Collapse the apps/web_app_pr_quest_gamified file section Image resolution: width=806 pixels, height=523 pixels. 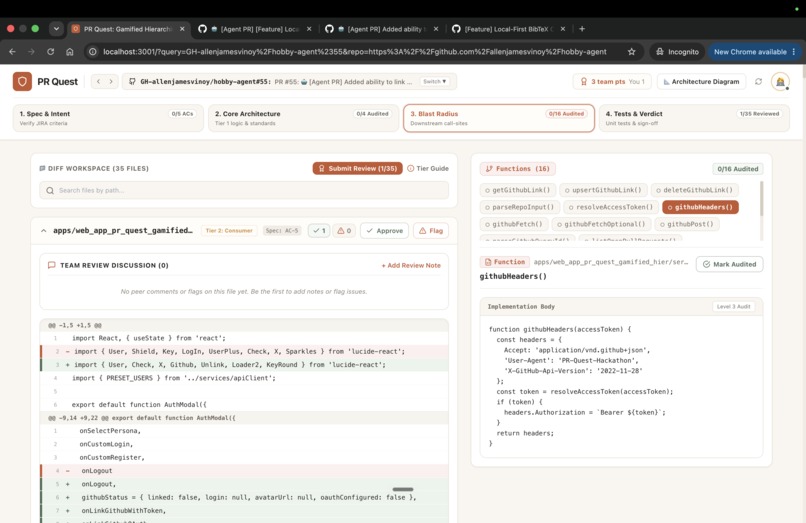click(x=43, y=231)
